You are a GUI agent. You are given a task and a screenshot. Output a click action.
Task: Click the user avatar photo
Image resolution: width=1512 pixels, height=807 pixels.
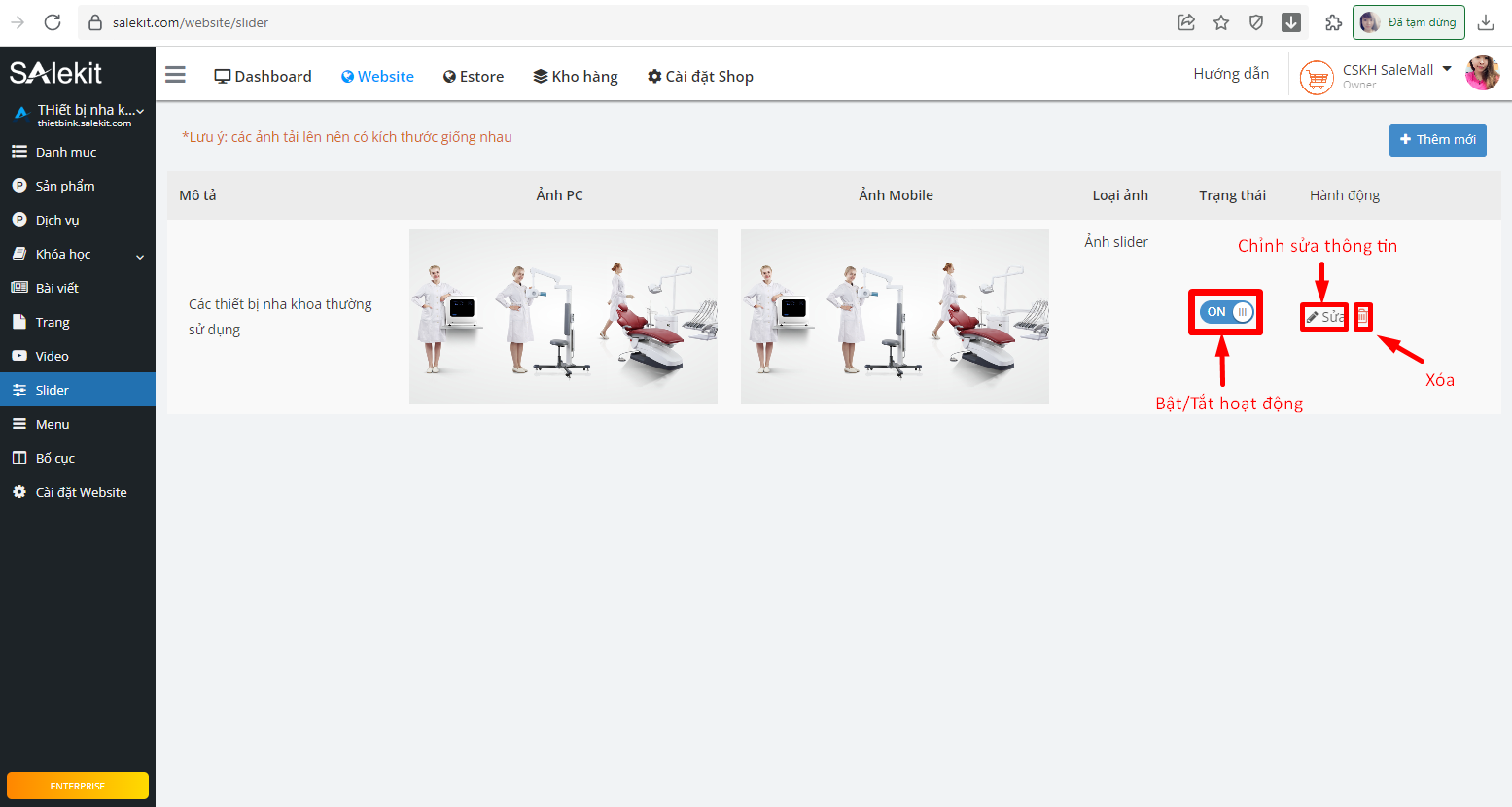pos(1482,73)
